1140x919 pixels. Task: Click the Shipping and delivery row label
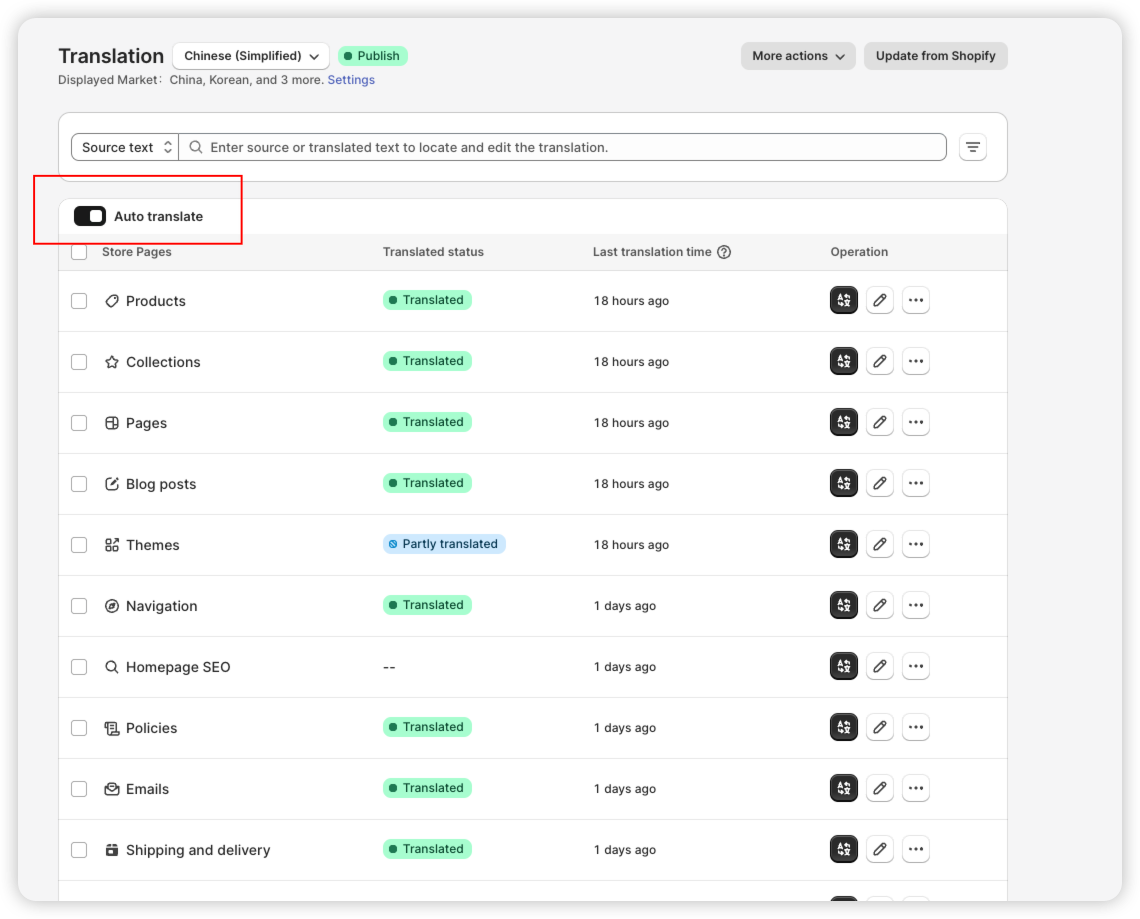(198, 851)
